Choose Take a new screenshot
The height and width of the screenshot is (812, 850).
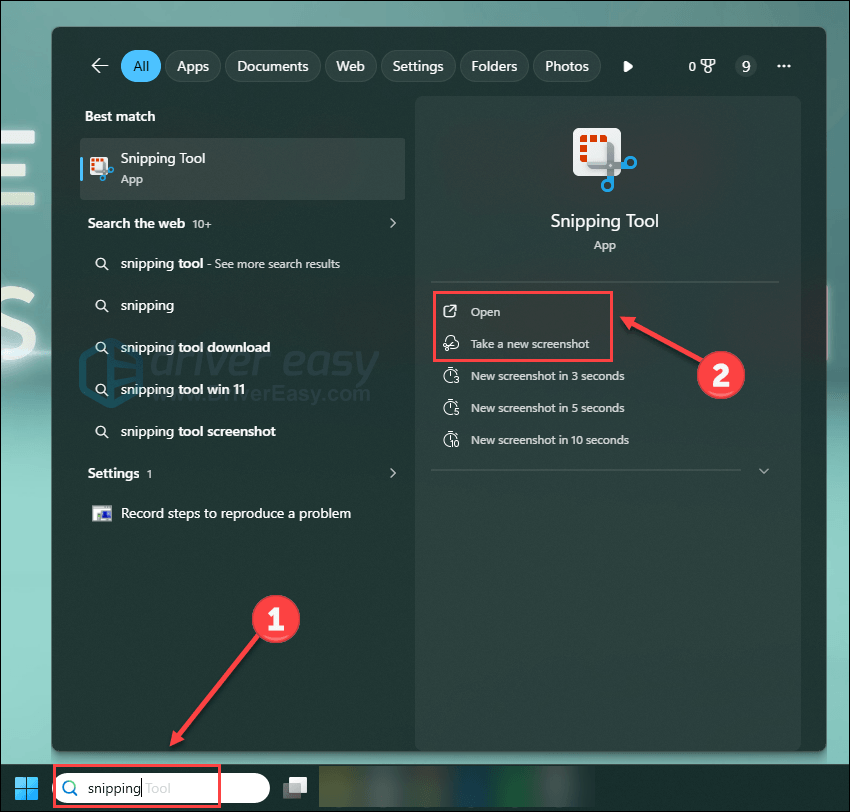530,344
